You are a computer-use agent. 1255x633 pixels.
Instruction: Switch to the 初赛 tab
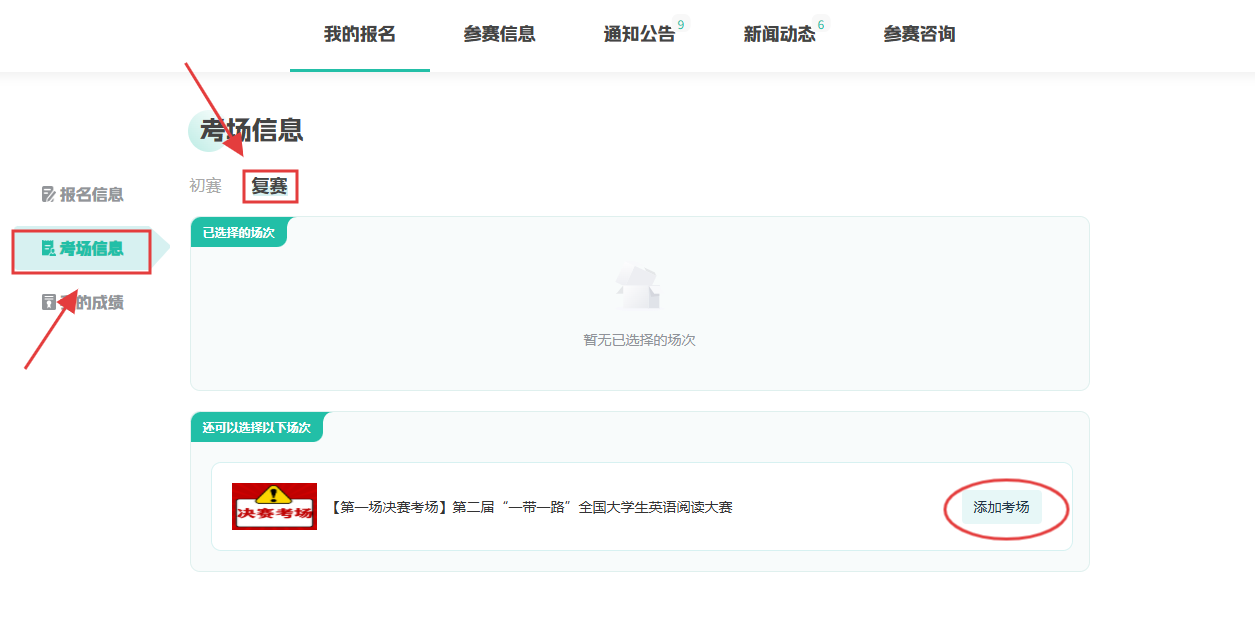coord(205,186)
